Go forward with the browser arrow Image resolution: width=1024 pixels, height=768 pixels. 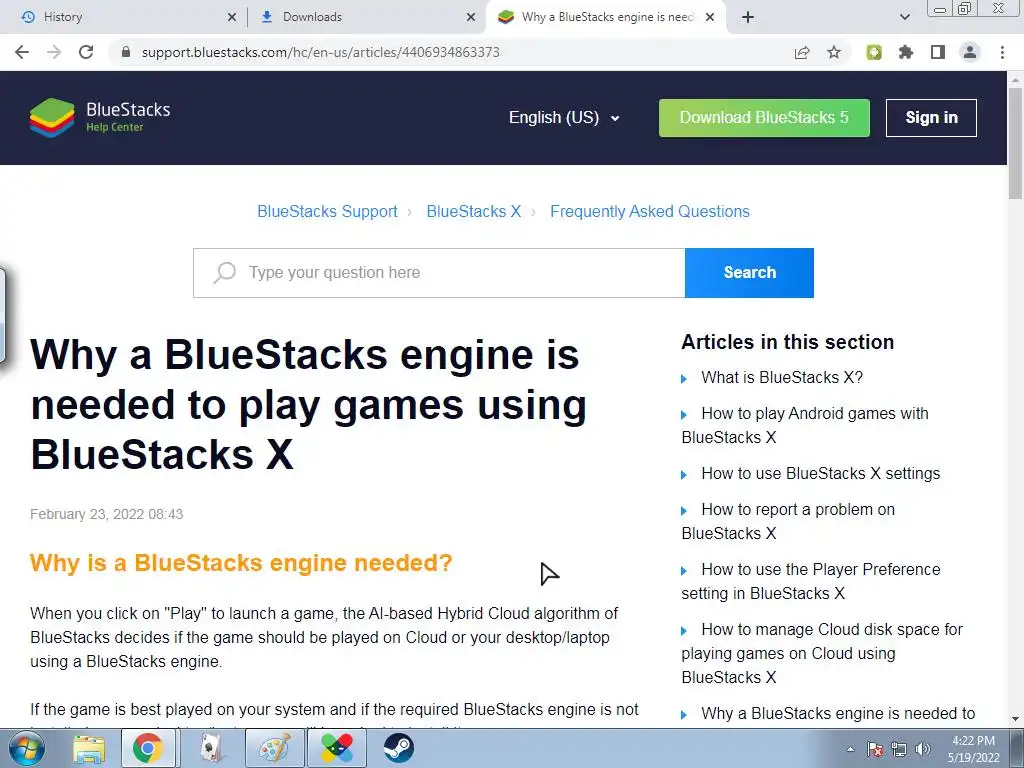pyautogui.click(x=54, y=52)
